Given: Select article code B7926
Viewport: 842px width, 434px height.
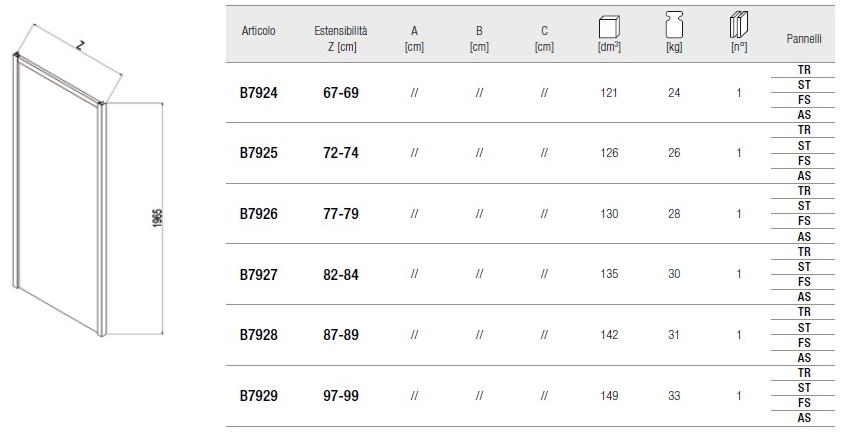Looking at the screenshot, I should pos(258,214).
